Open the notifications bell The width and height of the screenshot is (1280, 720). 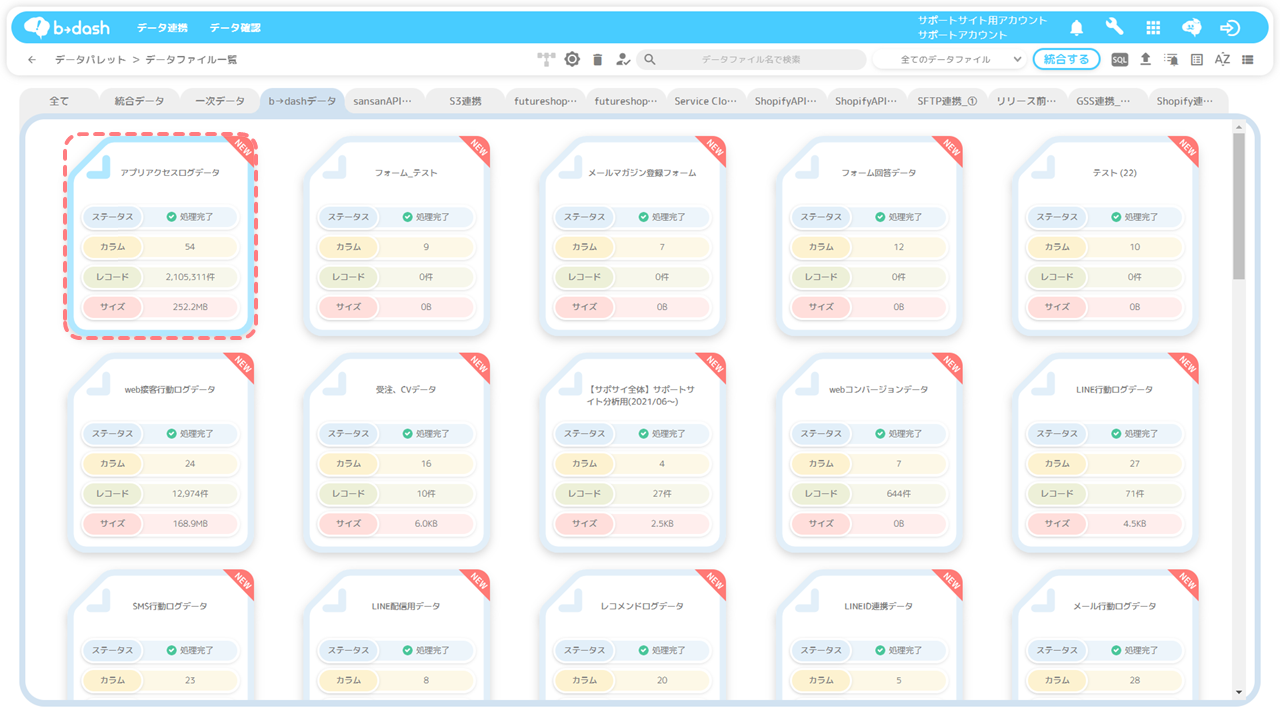(1077, 28)
